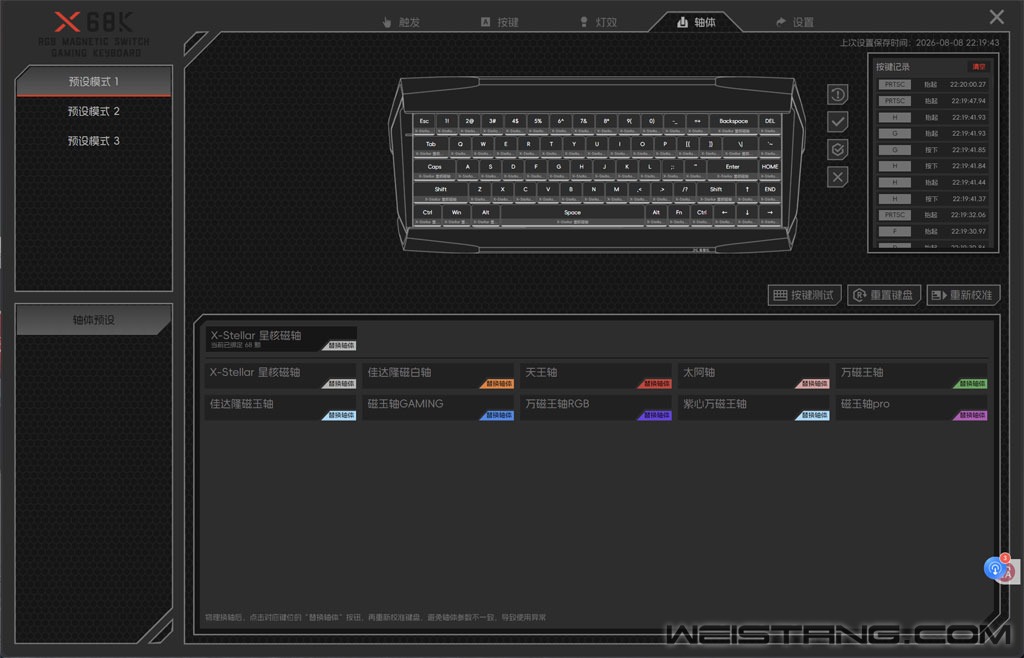This screenshot has height=658, width=1024.
Task: Open the 灯效 tab
Action: point(598,22)
